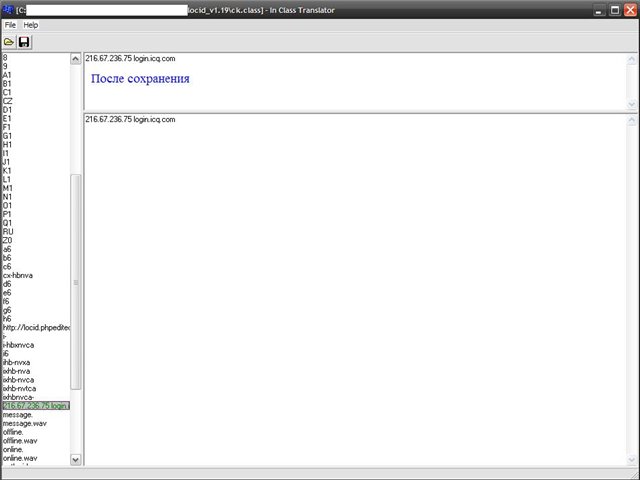This screenshot has height=480, width=640.
Task: Select the http://locid.phpedit entry in list
Action: coord(37,327)
